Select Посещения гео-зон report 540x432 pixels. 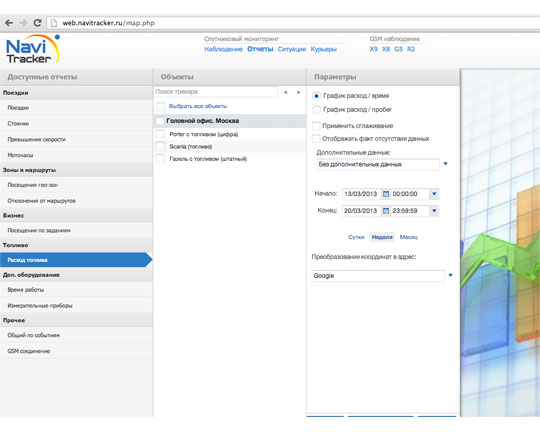pos(76,185)
